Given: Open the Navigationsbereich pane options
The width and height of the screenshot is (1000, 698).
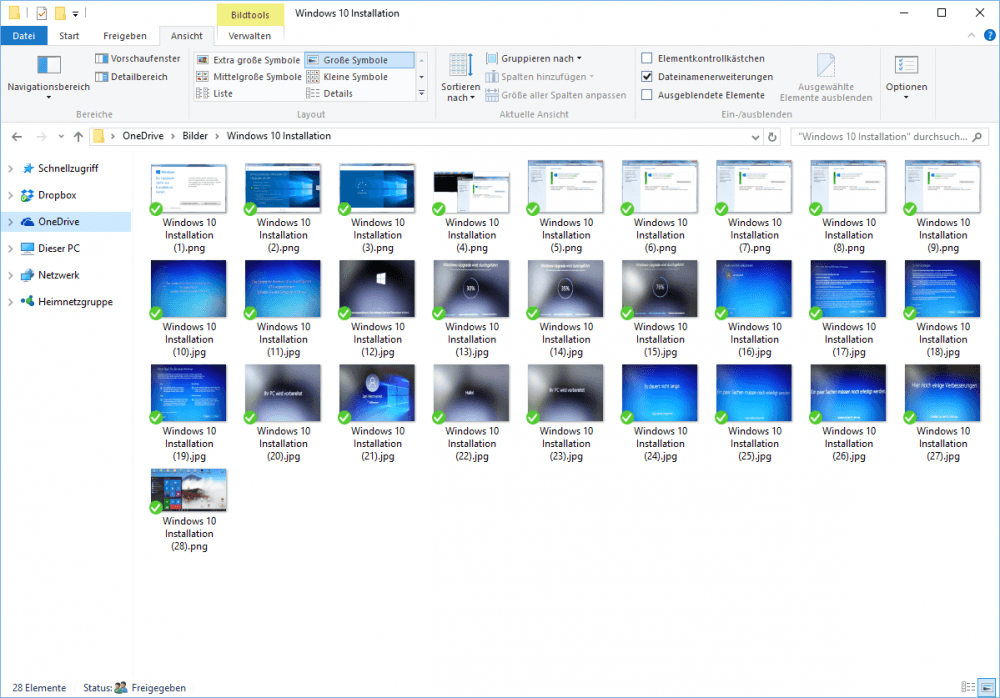Looking at the screenshot, I should (x=48, y=77).
